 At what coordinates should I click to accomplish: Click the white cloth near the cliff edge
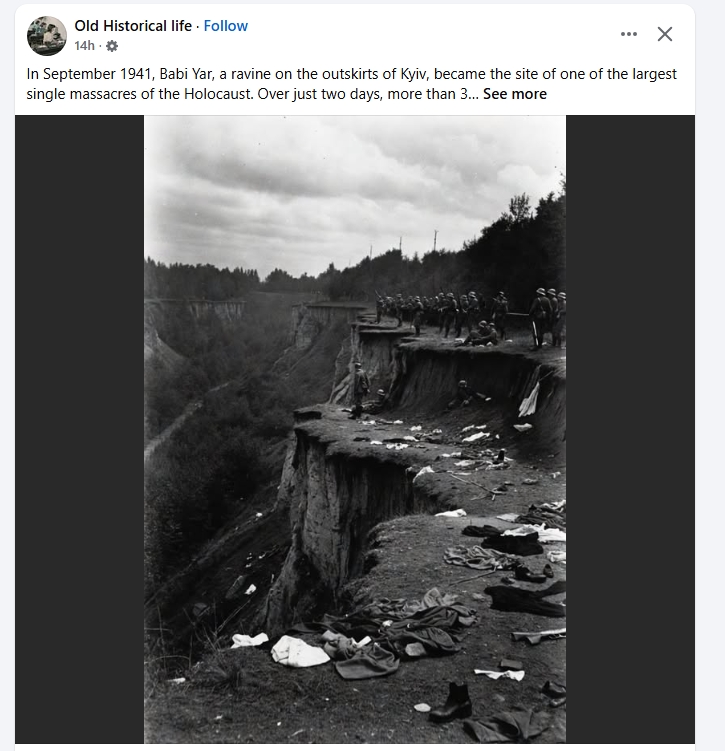click(298, 651)
